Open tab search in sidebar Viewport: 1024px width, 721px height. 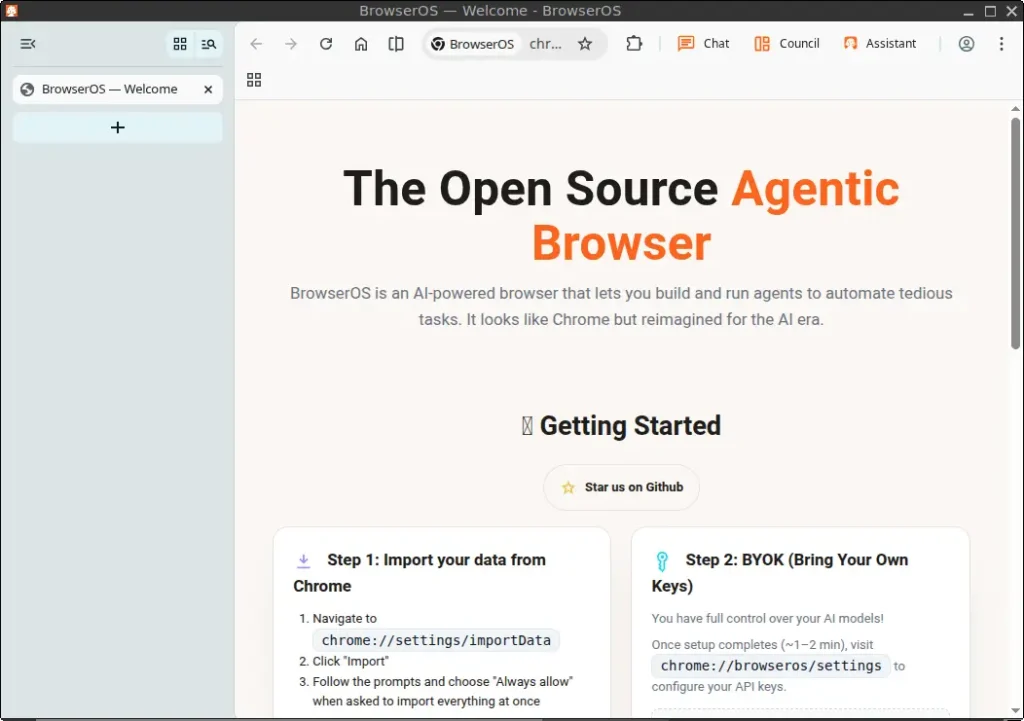point(208,44)
